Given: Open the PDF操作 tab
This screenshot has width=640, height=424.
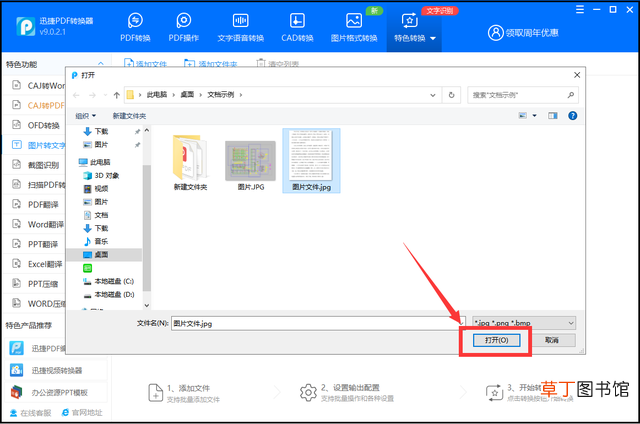Looking at the screenshot, I should (x=184, y=27).
